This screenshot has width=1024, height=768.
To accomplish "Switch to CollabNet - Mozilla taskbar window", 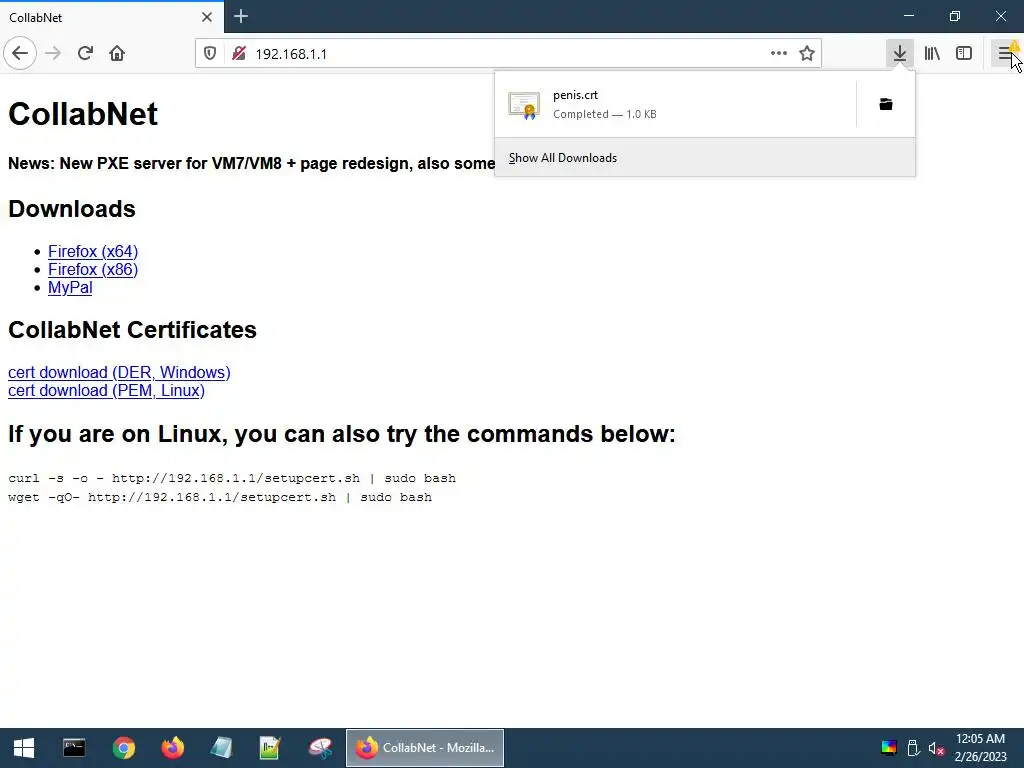I will click(x=424, y=748).
